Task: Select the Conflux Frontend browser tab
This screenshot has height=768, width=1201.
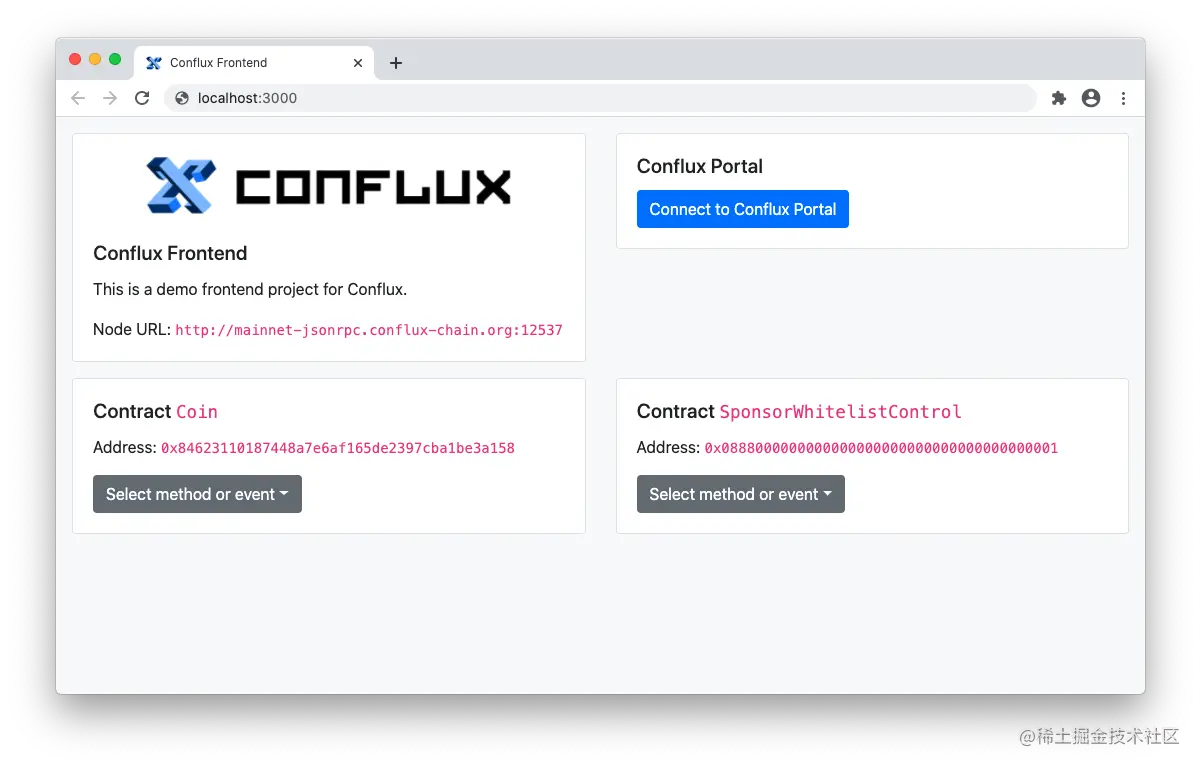Action: [x=255, y=63]
